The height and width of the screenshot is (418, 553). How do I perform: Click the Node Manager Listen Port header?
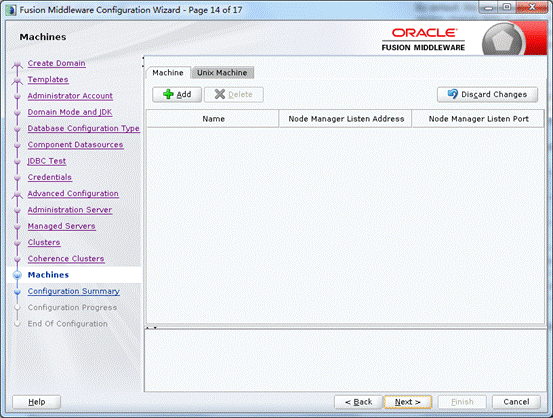pos(478,119)
